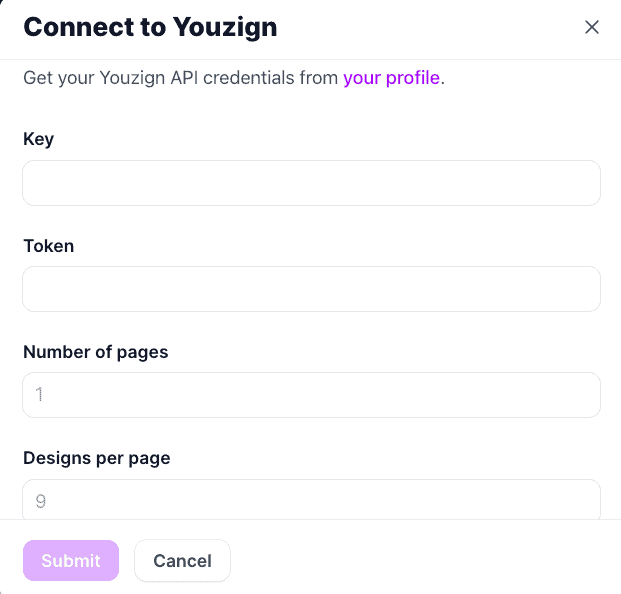
Task: Dismiss the modal with the X icon
Action: pyautogui.click(x=592, y=27)
